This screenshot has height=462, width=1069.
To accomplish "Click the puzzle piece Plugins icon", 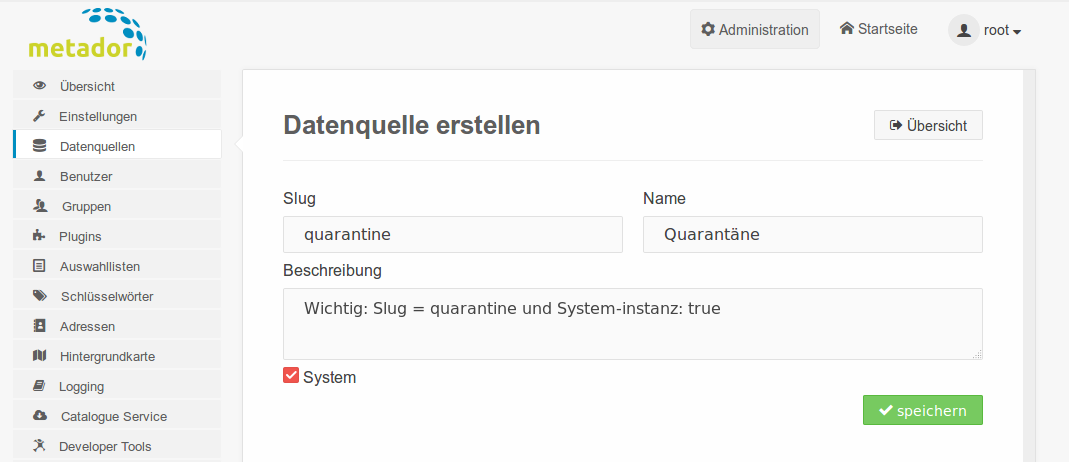I will (40, 236).
